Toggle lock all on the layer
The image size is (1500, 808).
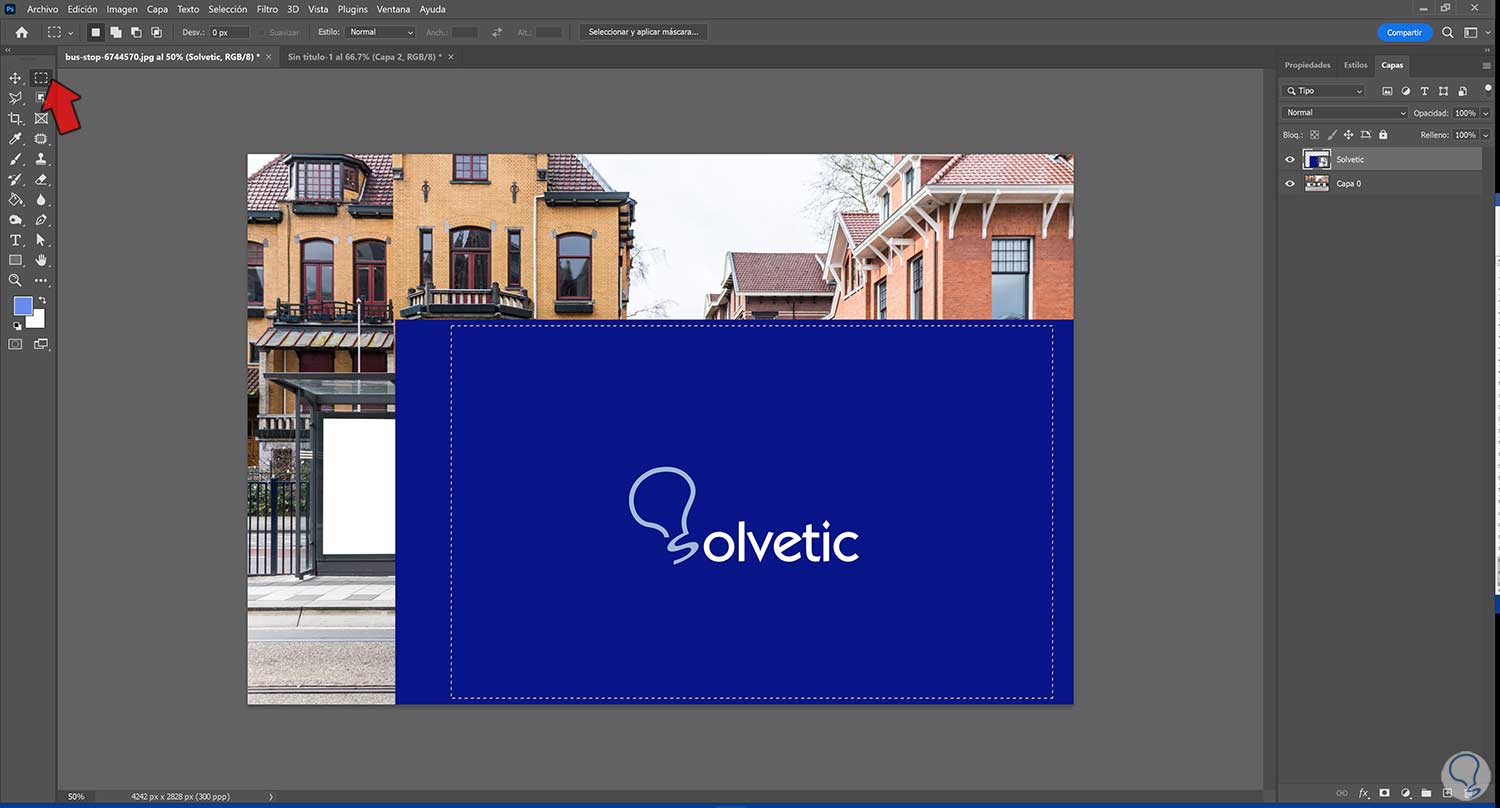pos(1383,135)
